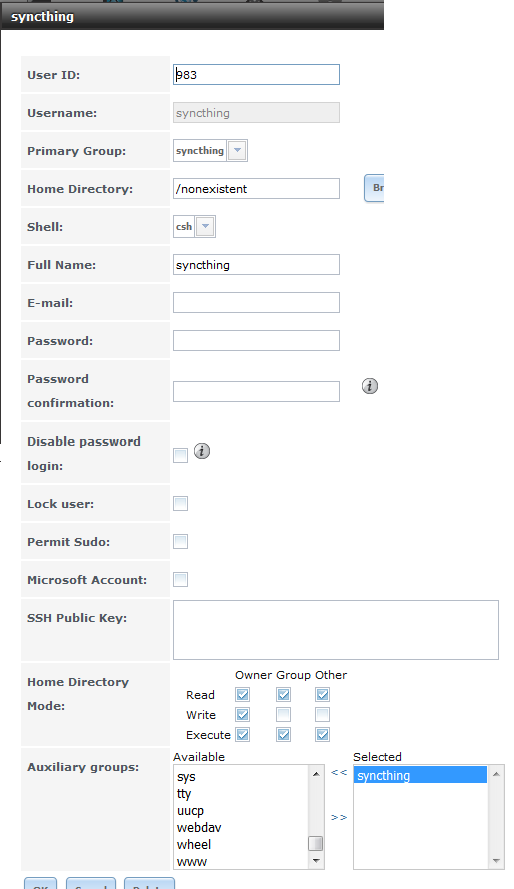Click Selected groups list scroll-down arrow

coord(496,861)
